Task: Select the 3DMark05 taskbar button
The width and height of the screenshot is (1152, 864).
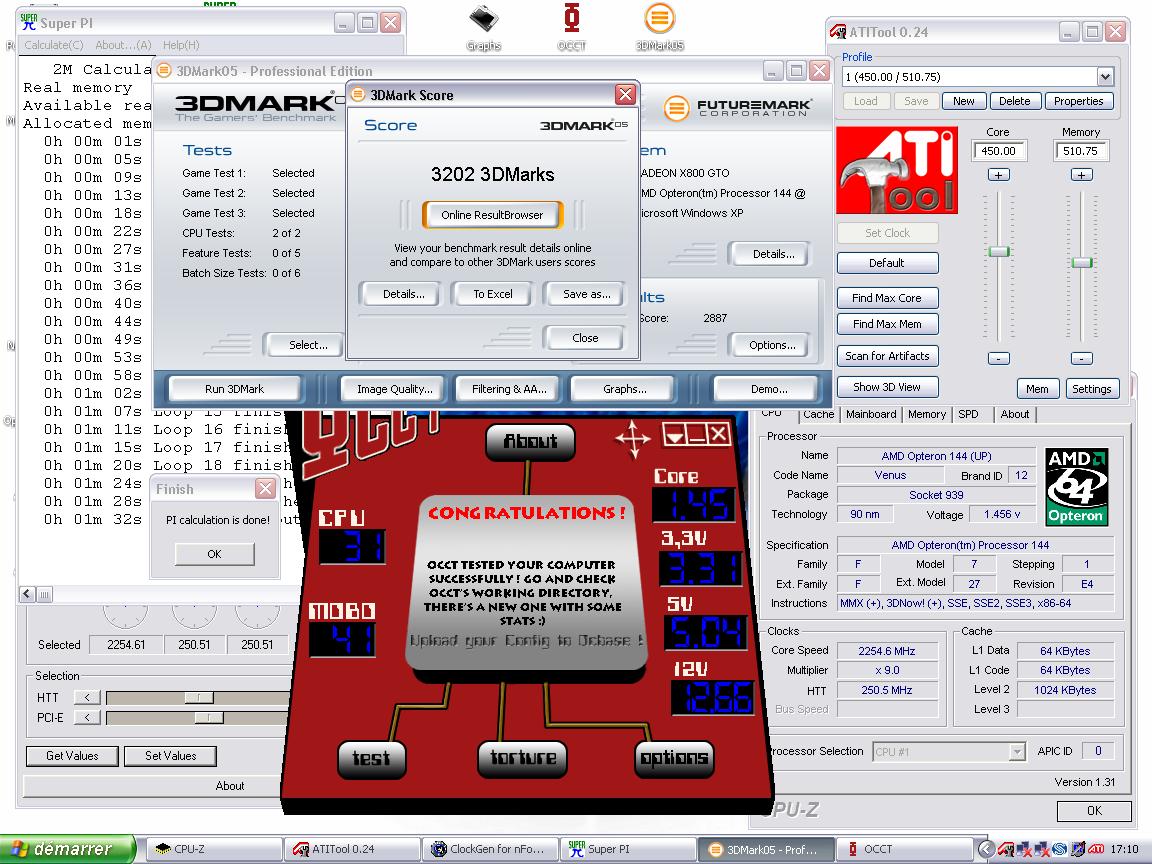Action: point(766,849)
